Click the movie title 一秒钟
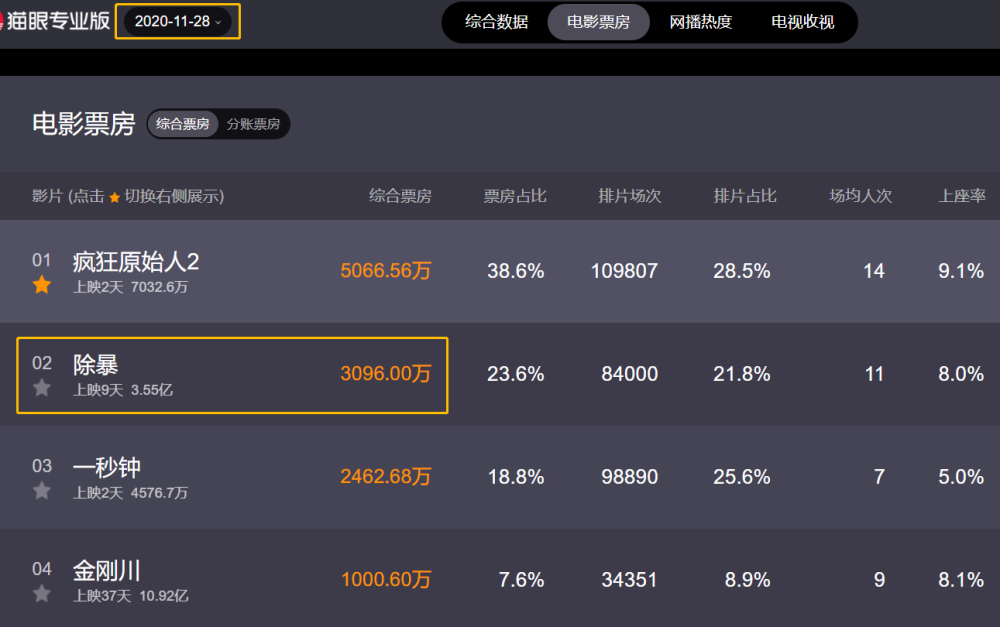The width and height of the screenshot is (1000, 627). 107,467
